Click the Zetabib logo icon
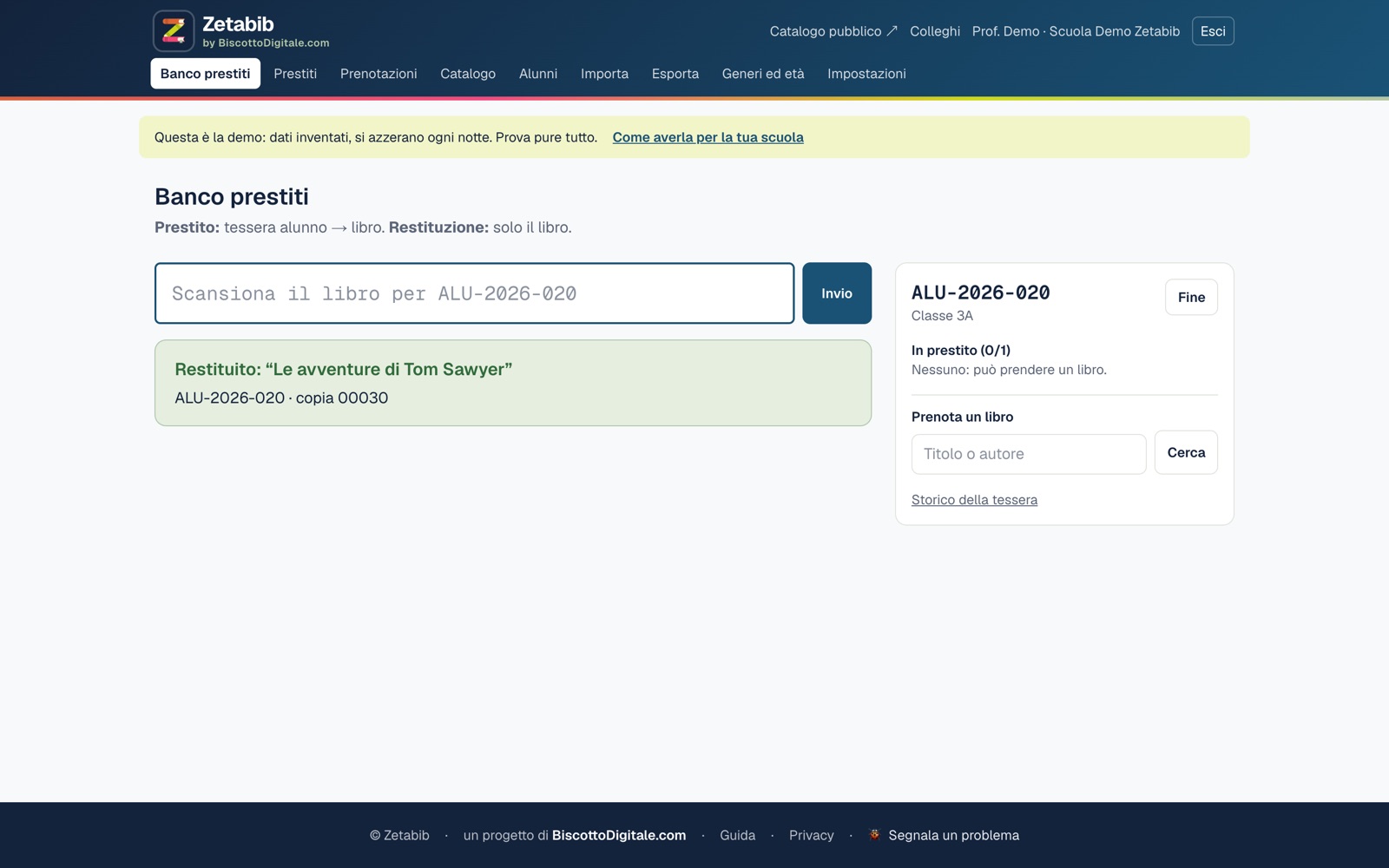 coord(174,31)
